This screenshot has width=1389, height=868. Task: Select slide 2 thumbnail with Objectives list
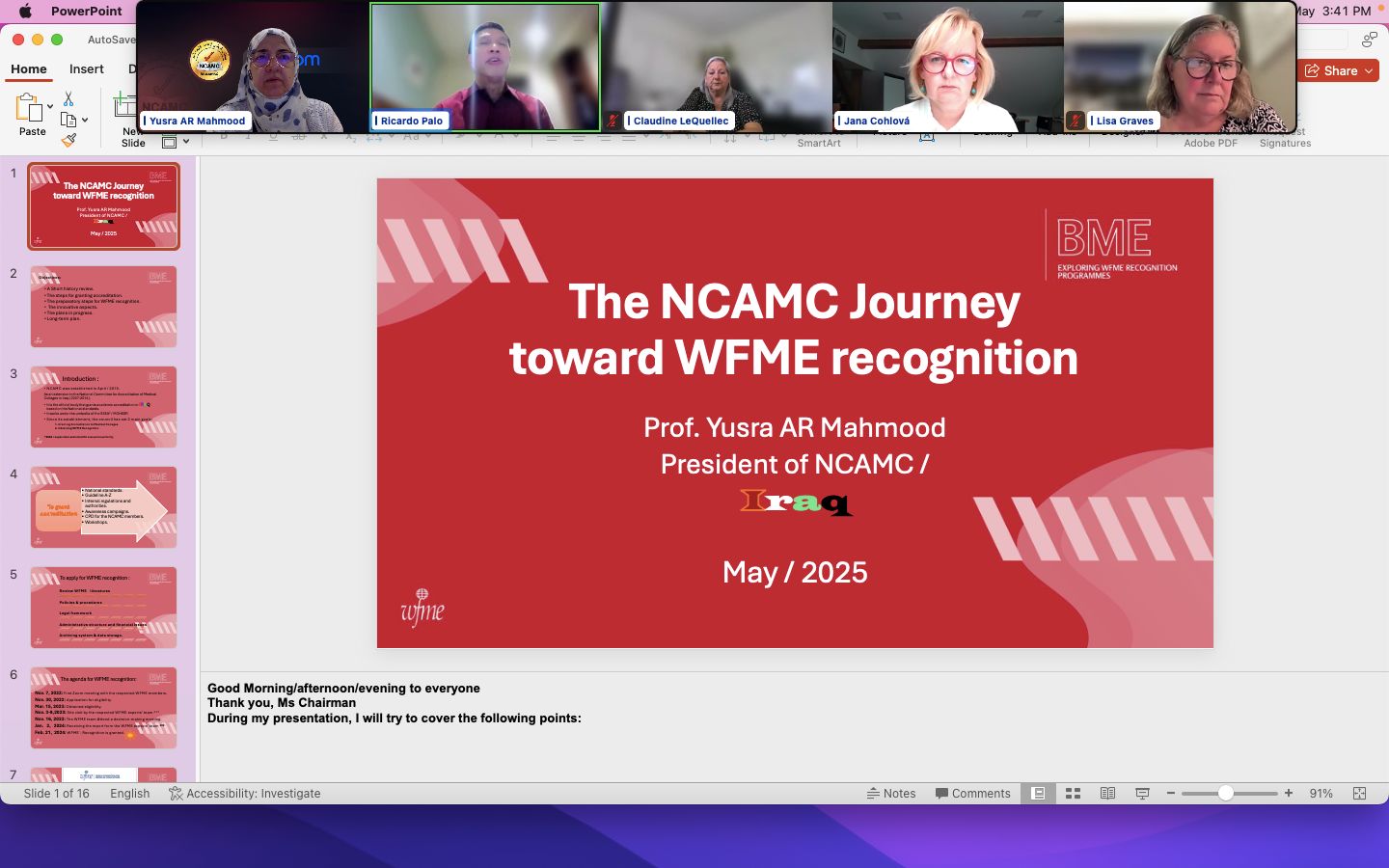point(103,307)
